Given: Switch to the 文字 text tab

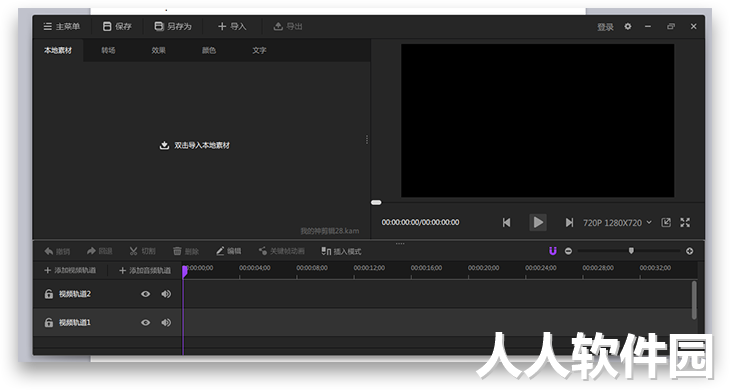Looking at the screenshot, I should click(259, 50).
